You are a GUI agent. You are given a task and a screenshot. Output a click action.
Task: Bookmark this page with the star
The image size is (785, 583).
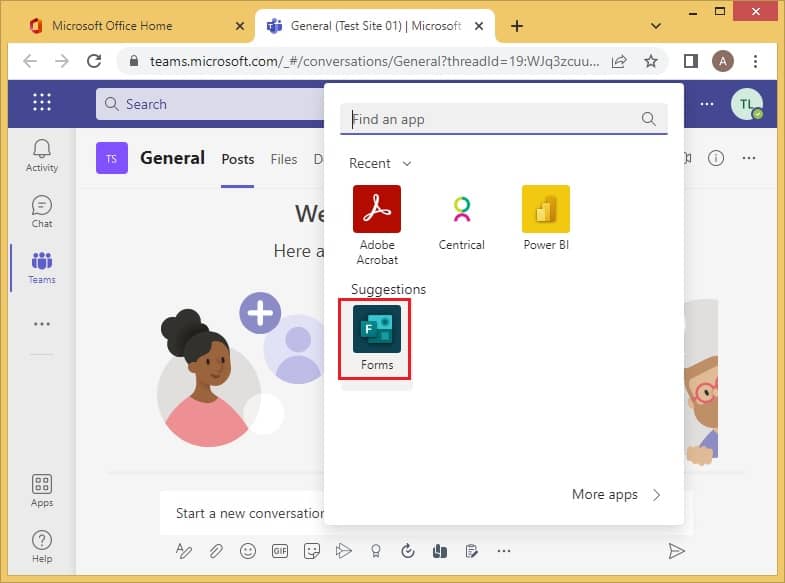(650, 61)
